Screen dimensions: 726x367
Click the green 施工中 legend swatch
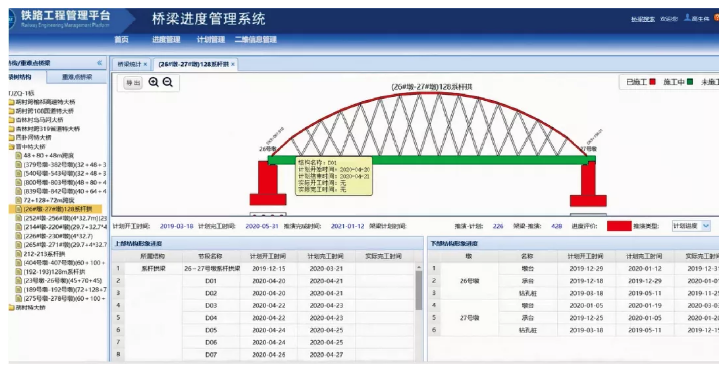[x=689, y=82]
